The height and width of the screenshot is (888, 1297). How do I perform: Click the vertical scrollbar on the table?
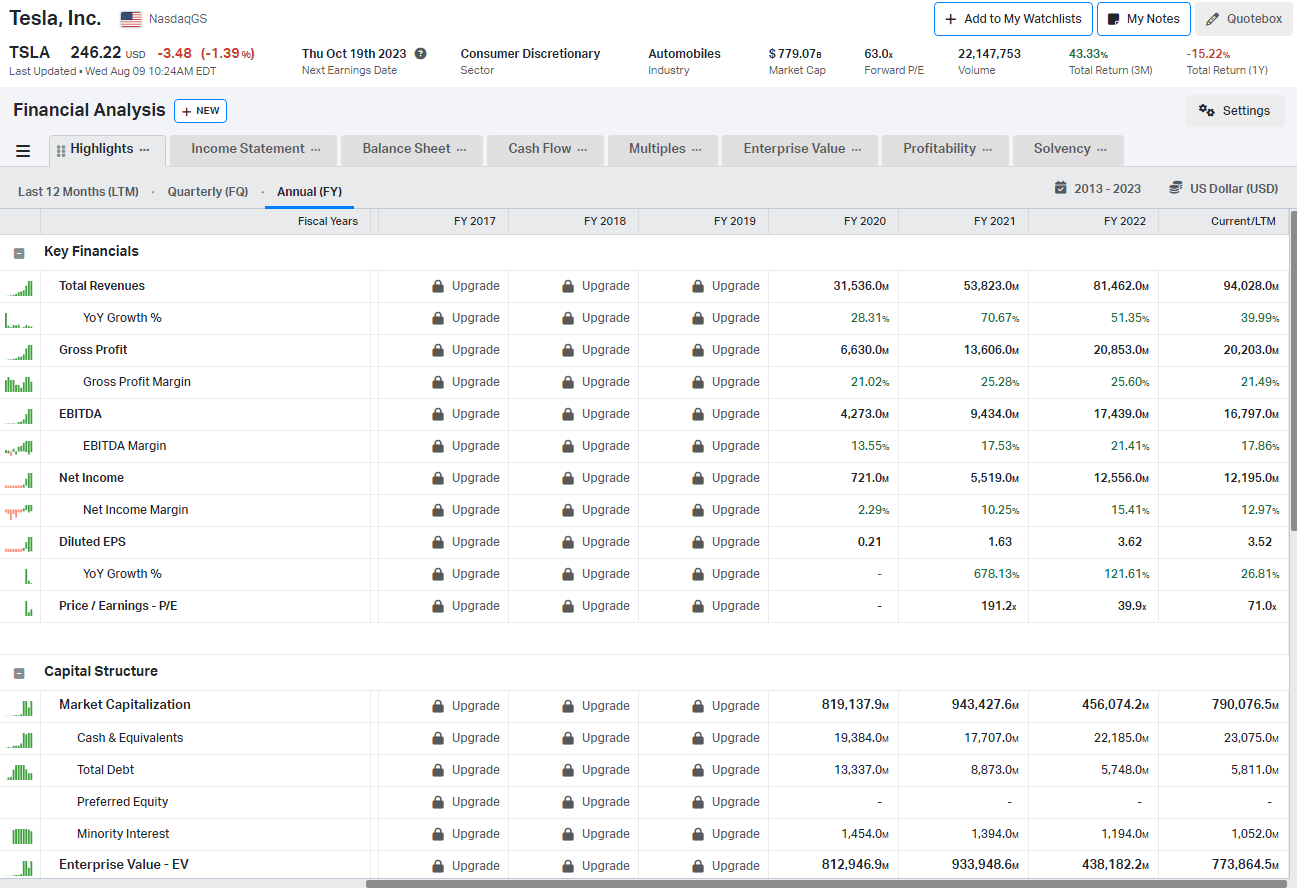pos(1293,370)
